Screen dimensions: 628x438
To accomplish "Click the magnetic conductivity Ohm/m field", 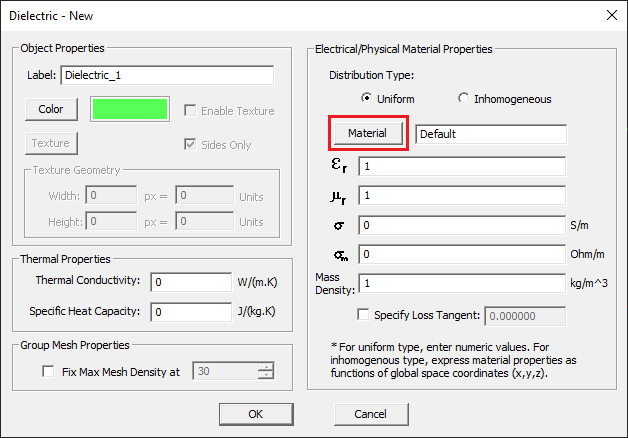I will tap(462, 254).
